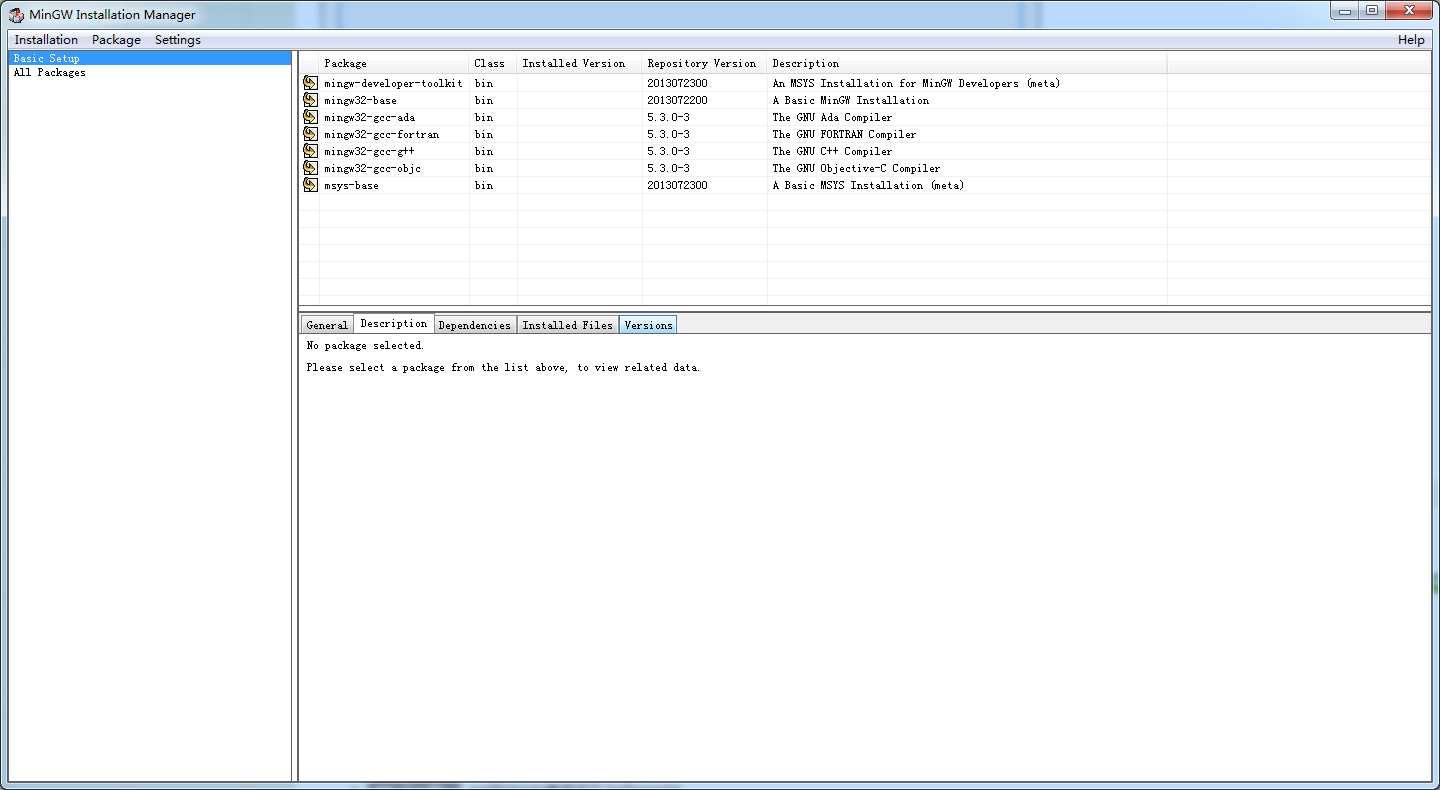Open the Settings menu
Image resolution: width=1440 pixels, height=790 pixels.
tap(178, 40)
